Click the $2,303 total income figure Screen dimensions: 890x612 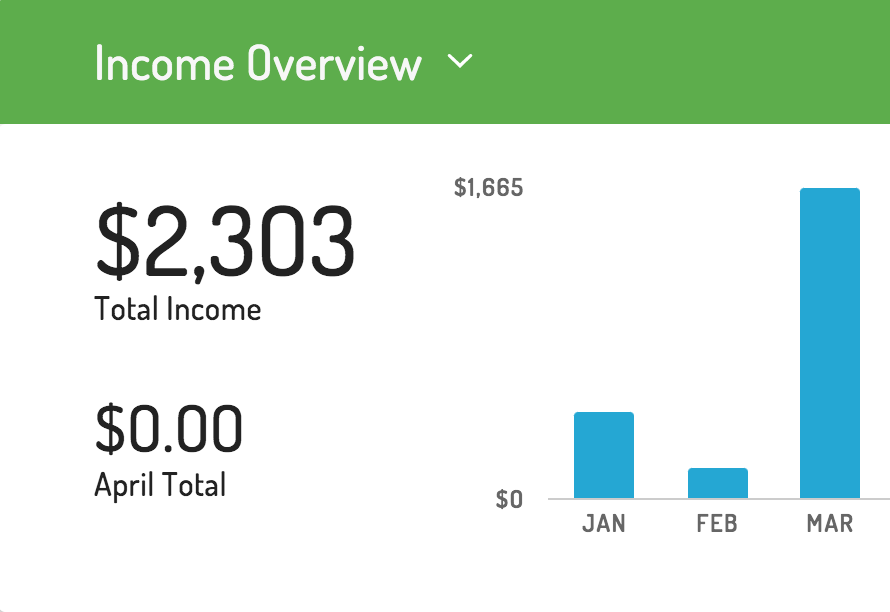click(225, 242)
